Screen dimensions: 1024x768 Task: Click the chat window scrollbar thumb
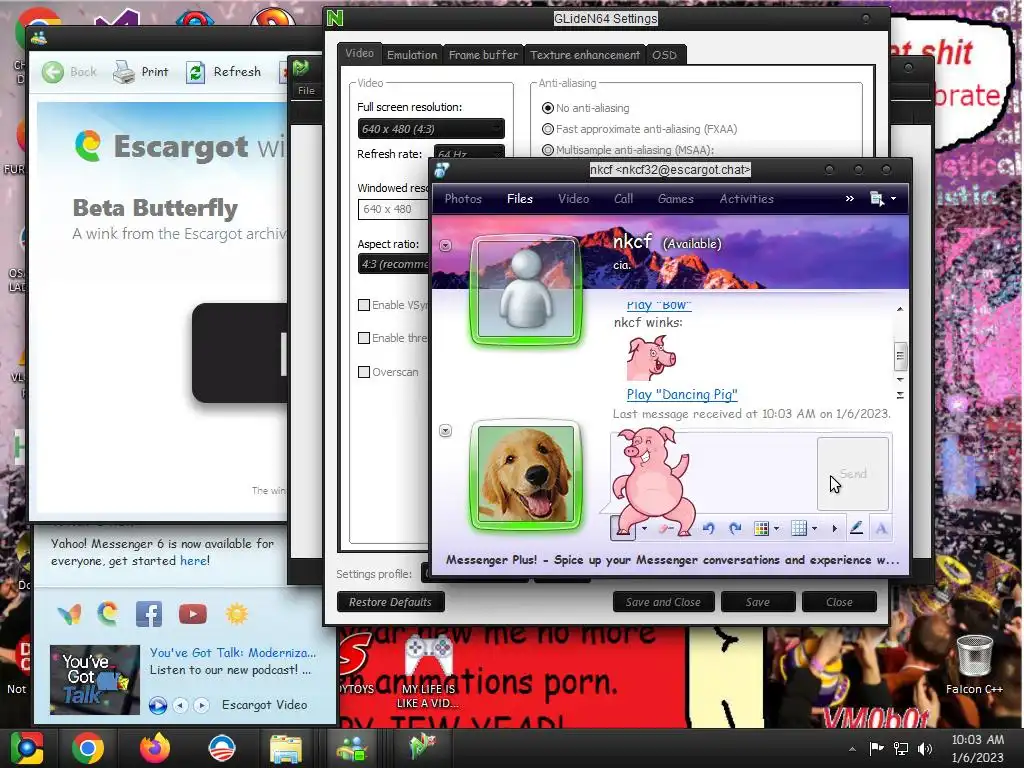pyautogui.click(x=900, y=356)
